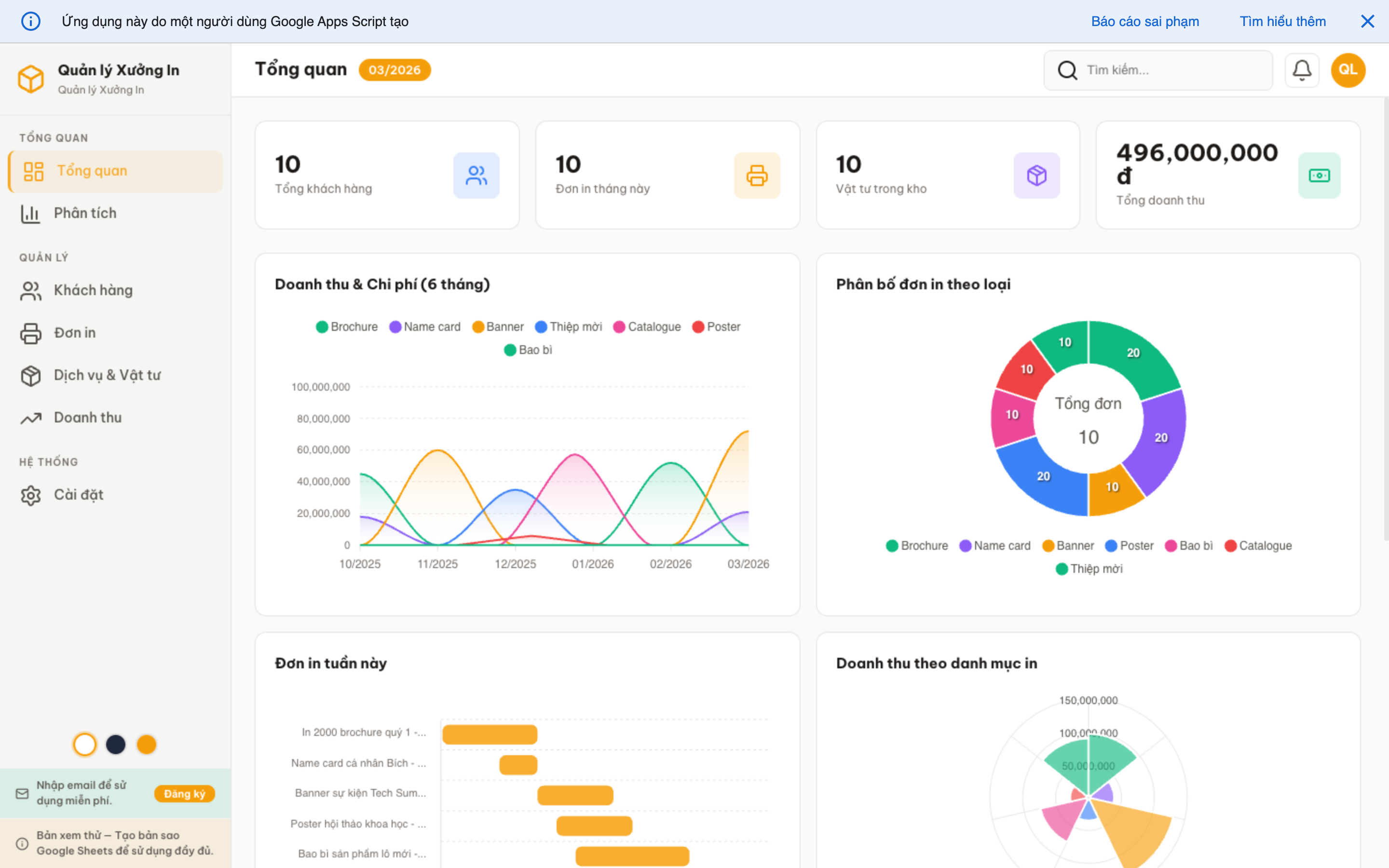Click the customers icon on Tổng khách hàng card
Image resolution: width=1389 pixels, height=868 pixels.
[x=476, y=176]
